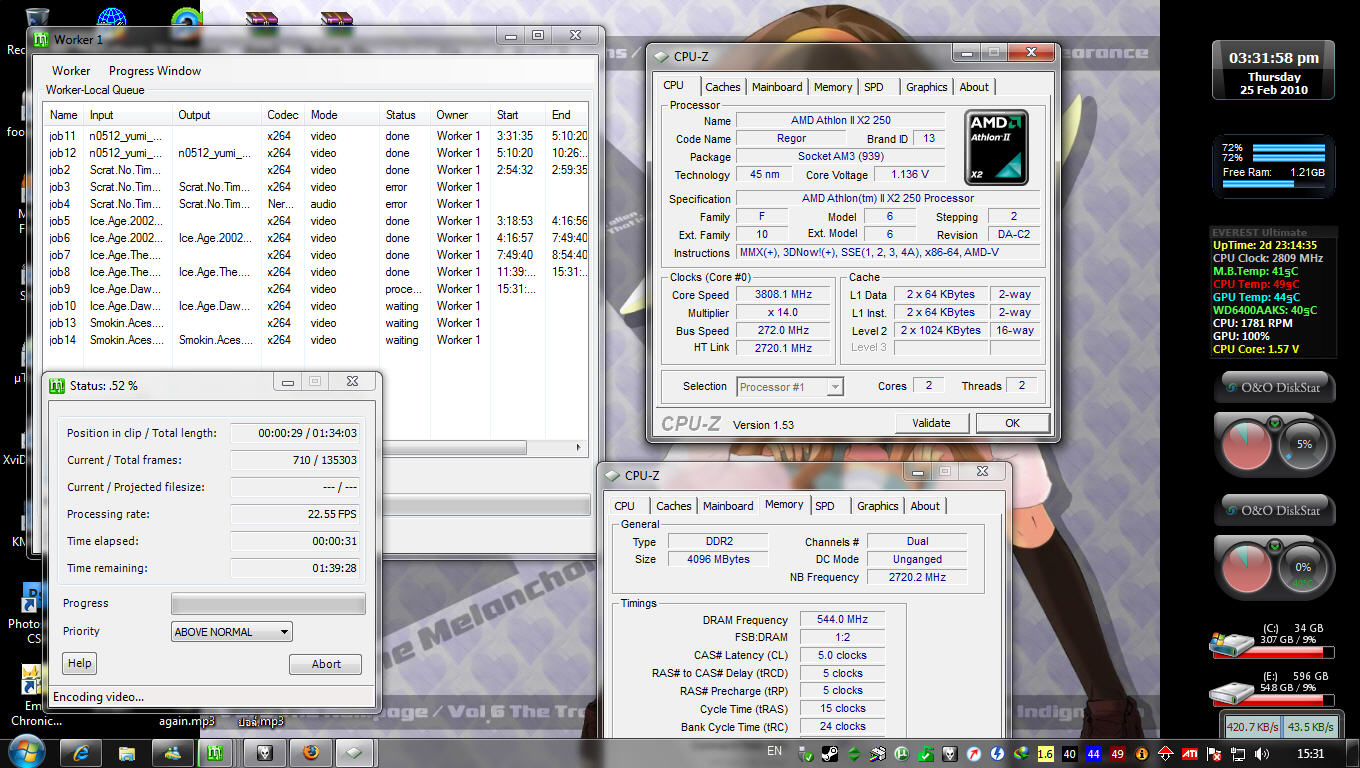This screenshot has height=768, width=1360.
Task: Click the blue 44 temperature tray indicator
Action: click(1094, 753)
